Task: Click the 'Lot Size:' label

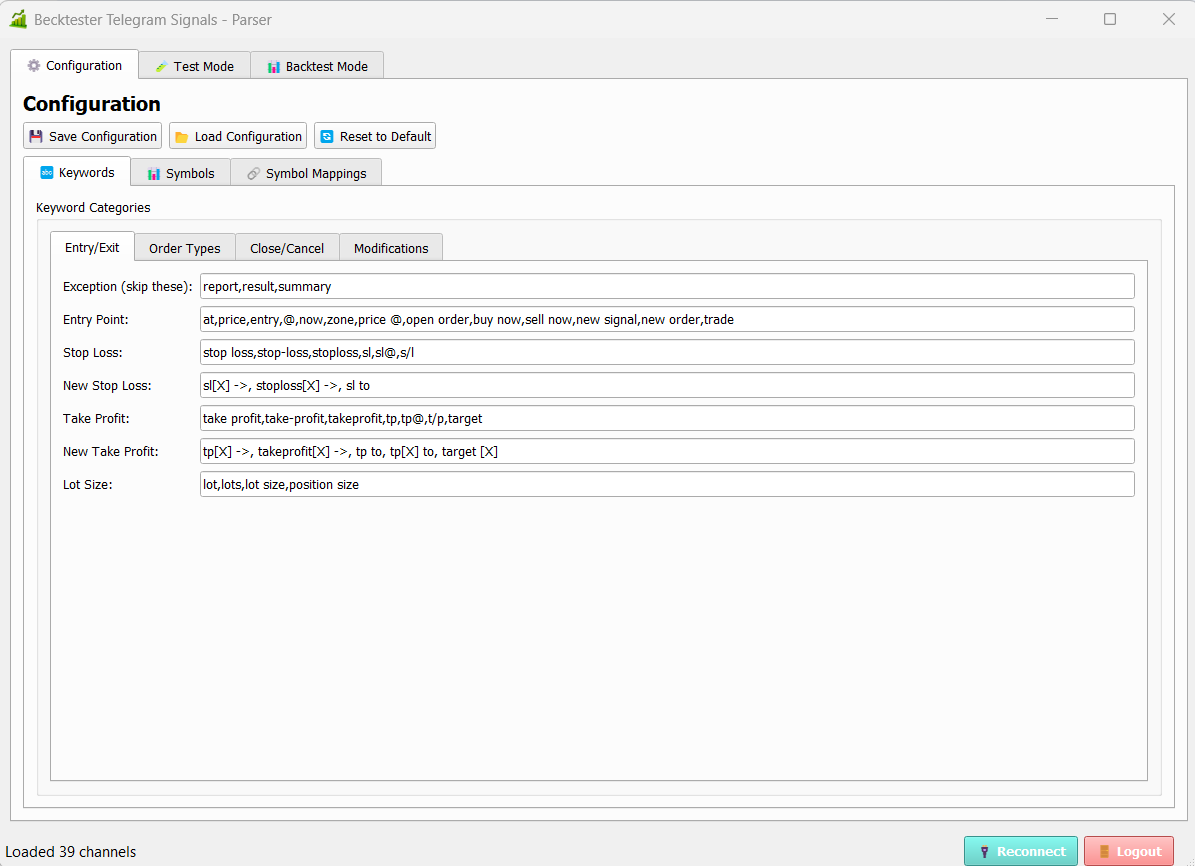Action: [x=88, y=485]
